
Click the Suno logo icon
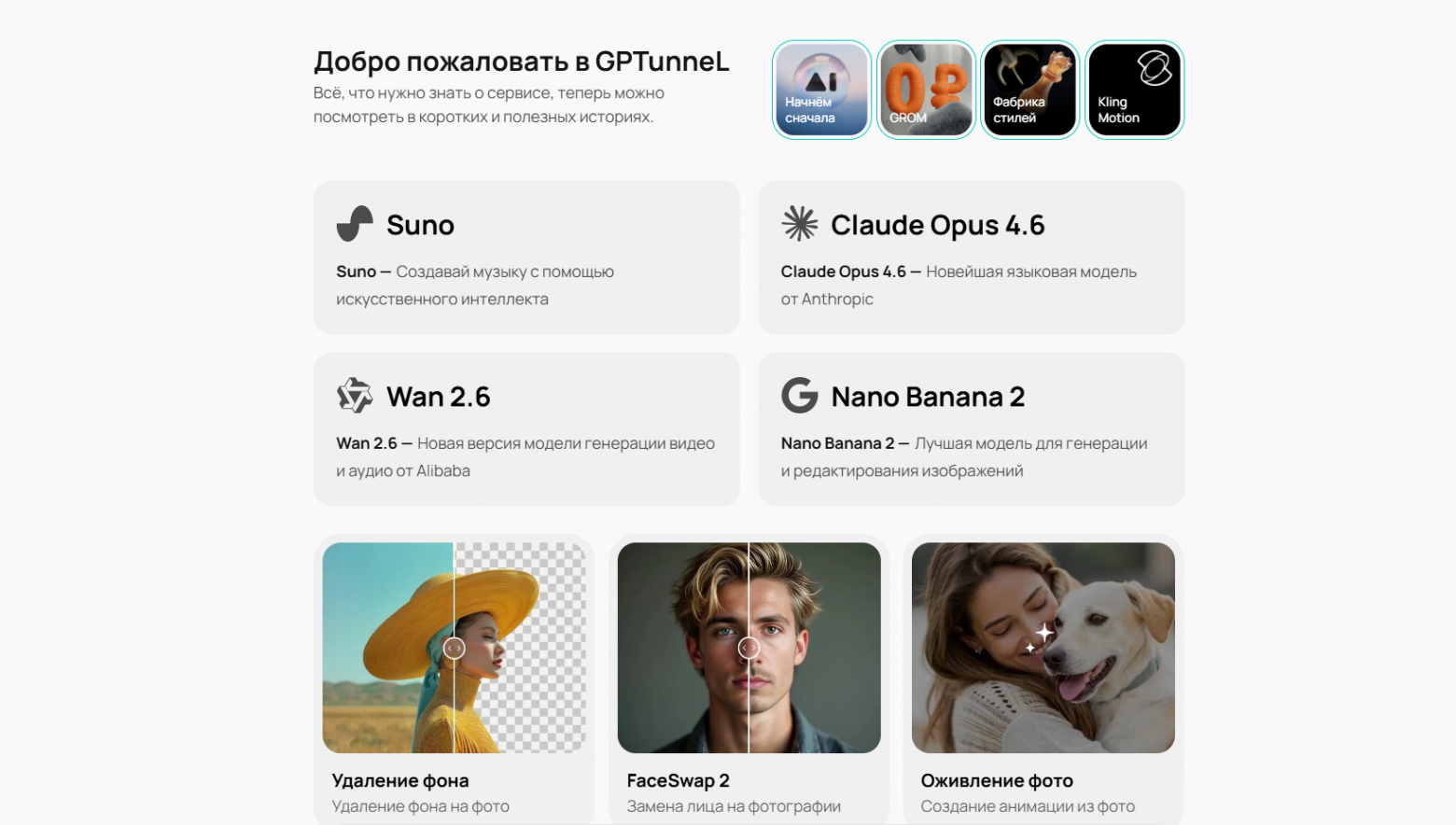click(355, 224)
